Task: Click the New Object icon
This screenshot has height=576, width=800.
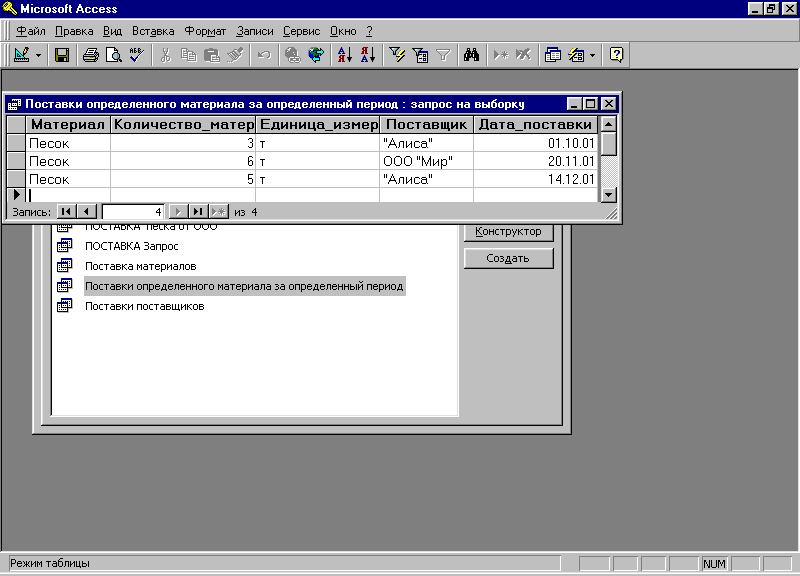Action: pos(576,55)
